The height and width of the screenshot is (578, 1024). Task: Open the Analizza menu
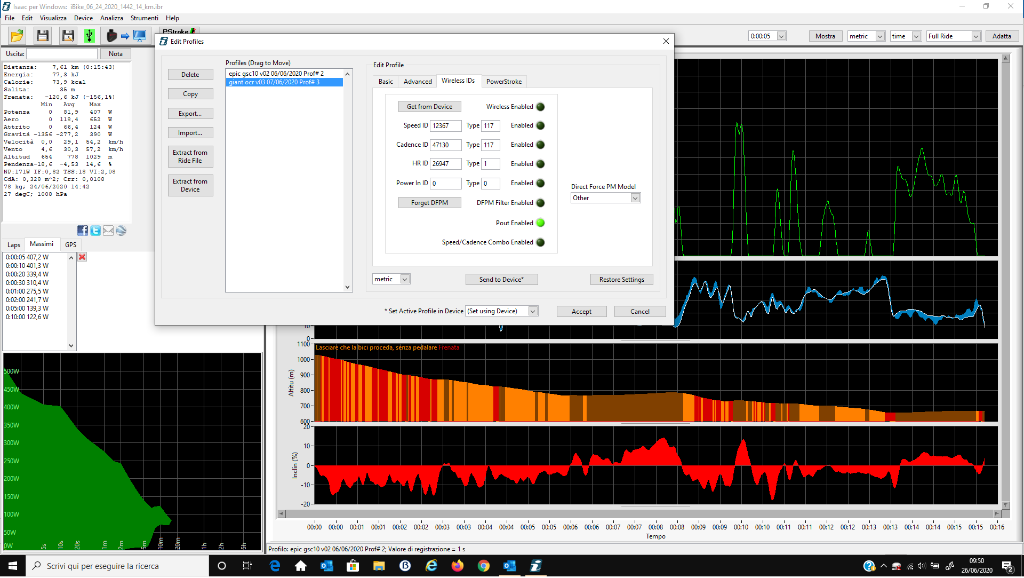111,18
